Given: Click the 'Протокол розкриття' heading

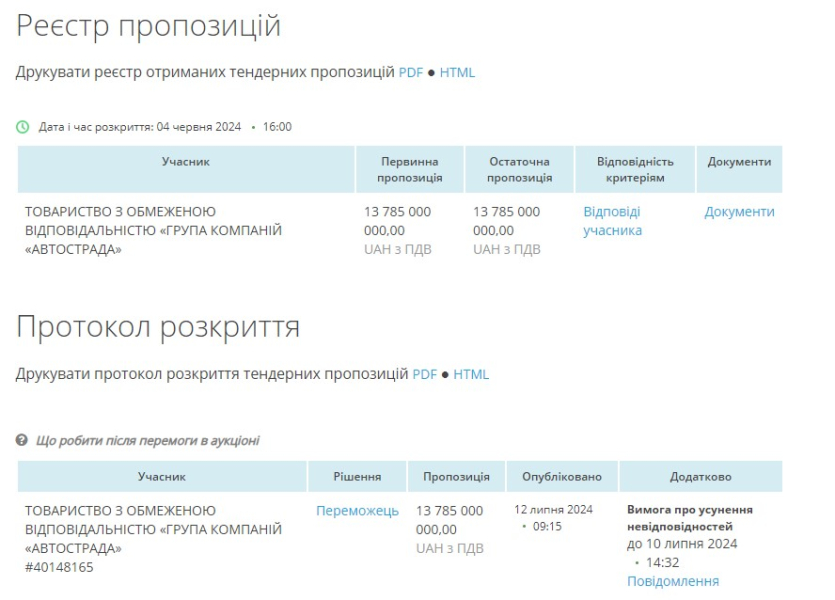Looking at the screenshot, I should click(158, 328).
